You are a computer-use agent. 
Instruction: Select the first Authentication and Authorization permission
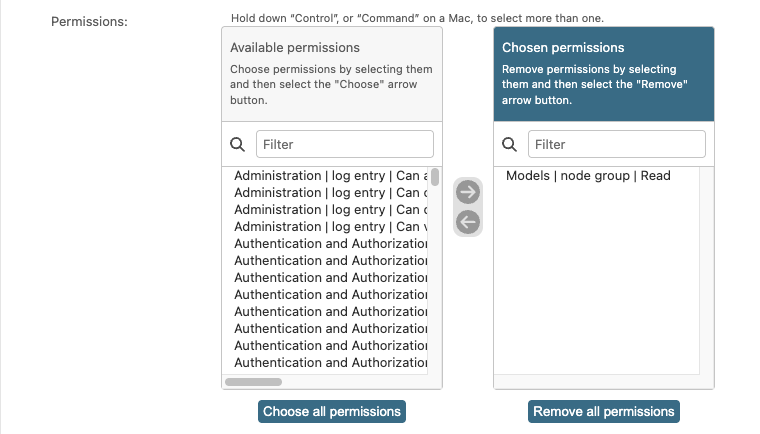point(330,244)
